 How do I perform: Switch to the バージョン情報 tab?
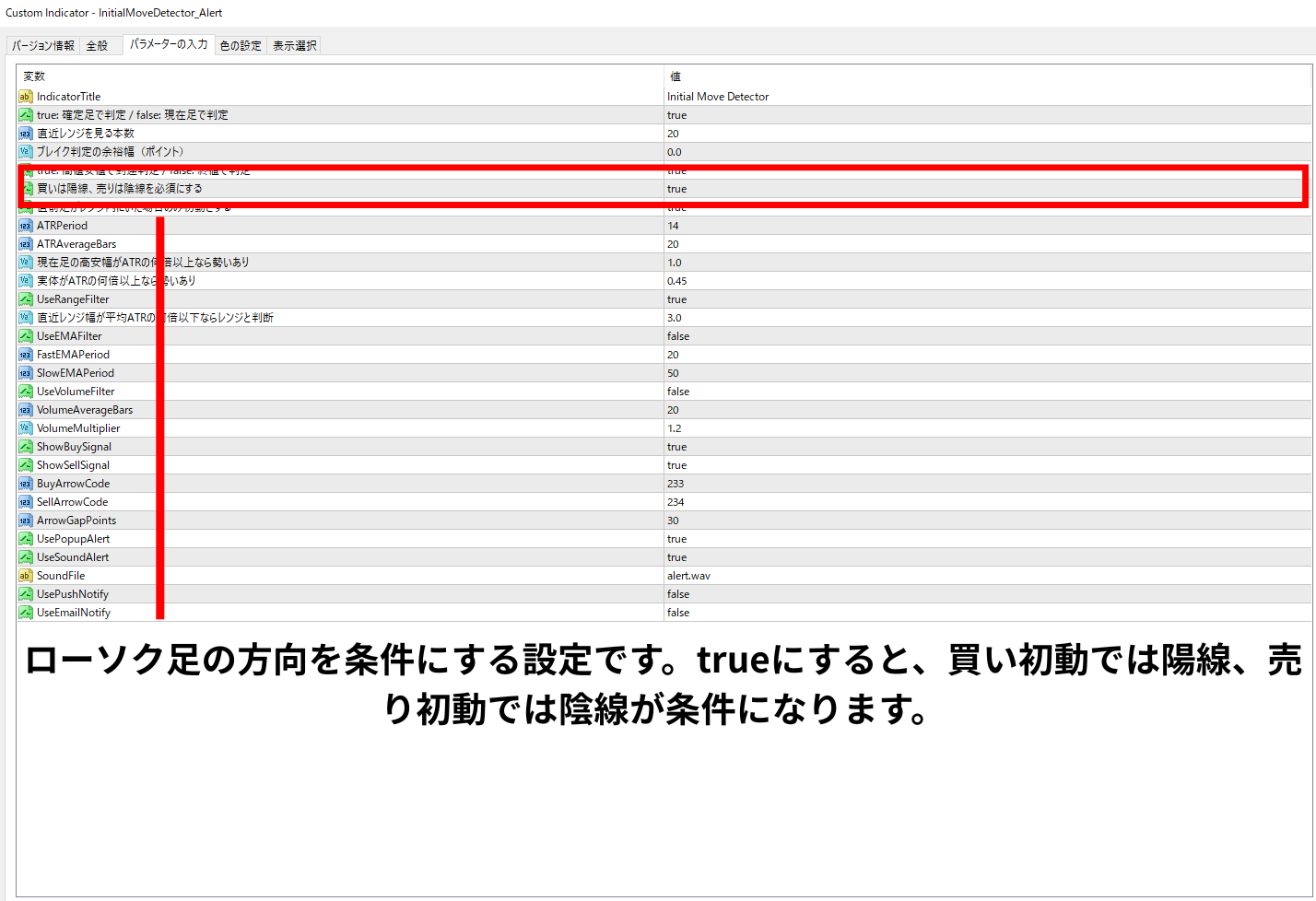[43, 45]
